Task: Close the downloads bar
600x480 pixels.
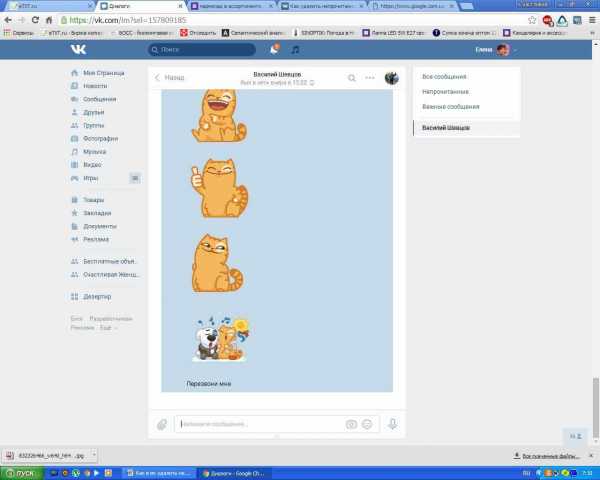Action: click(x=592, y=456)
